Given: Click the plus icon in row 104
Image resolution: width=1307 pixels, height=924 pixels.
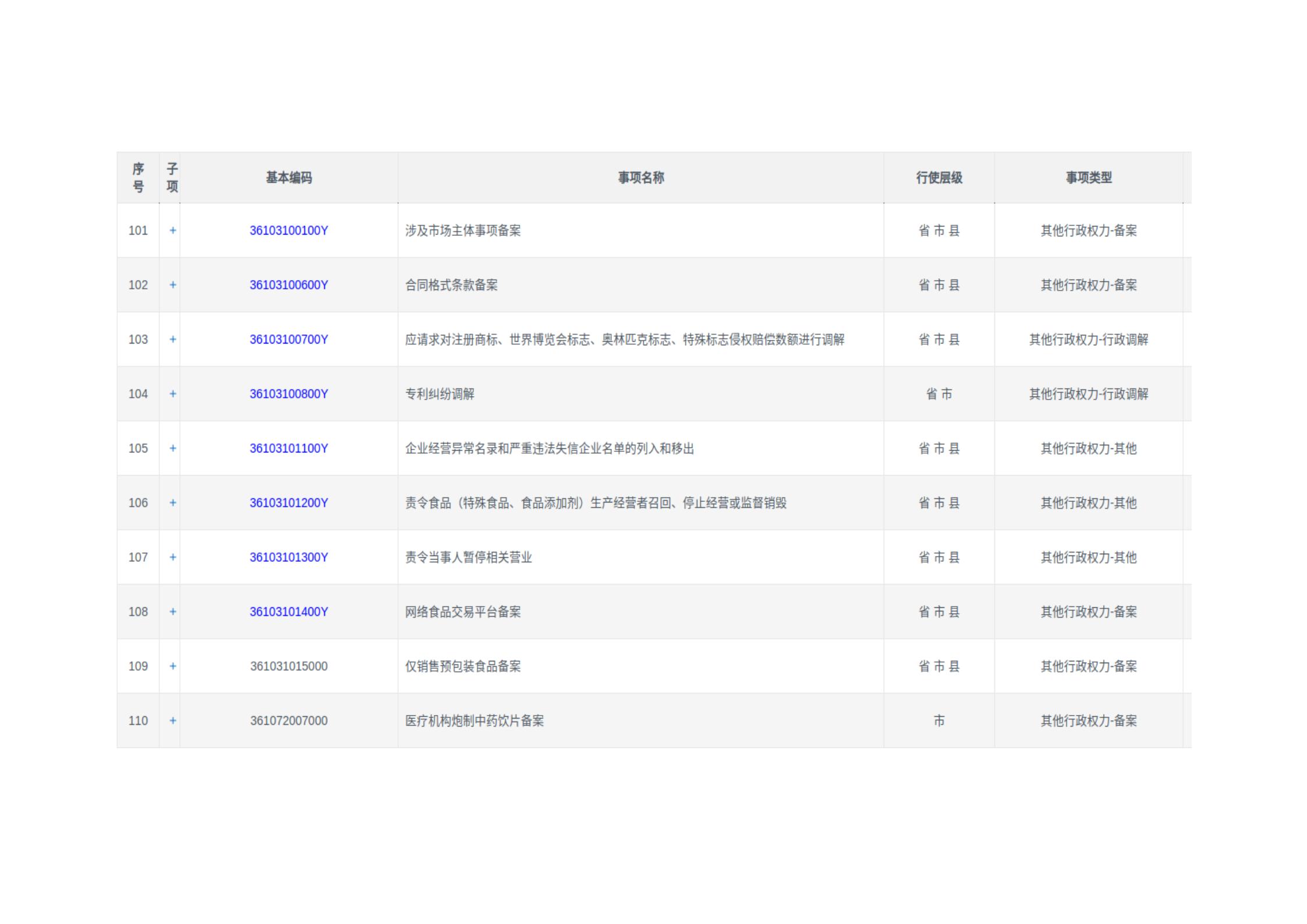Looking at the screenshot, I should 172,394.
